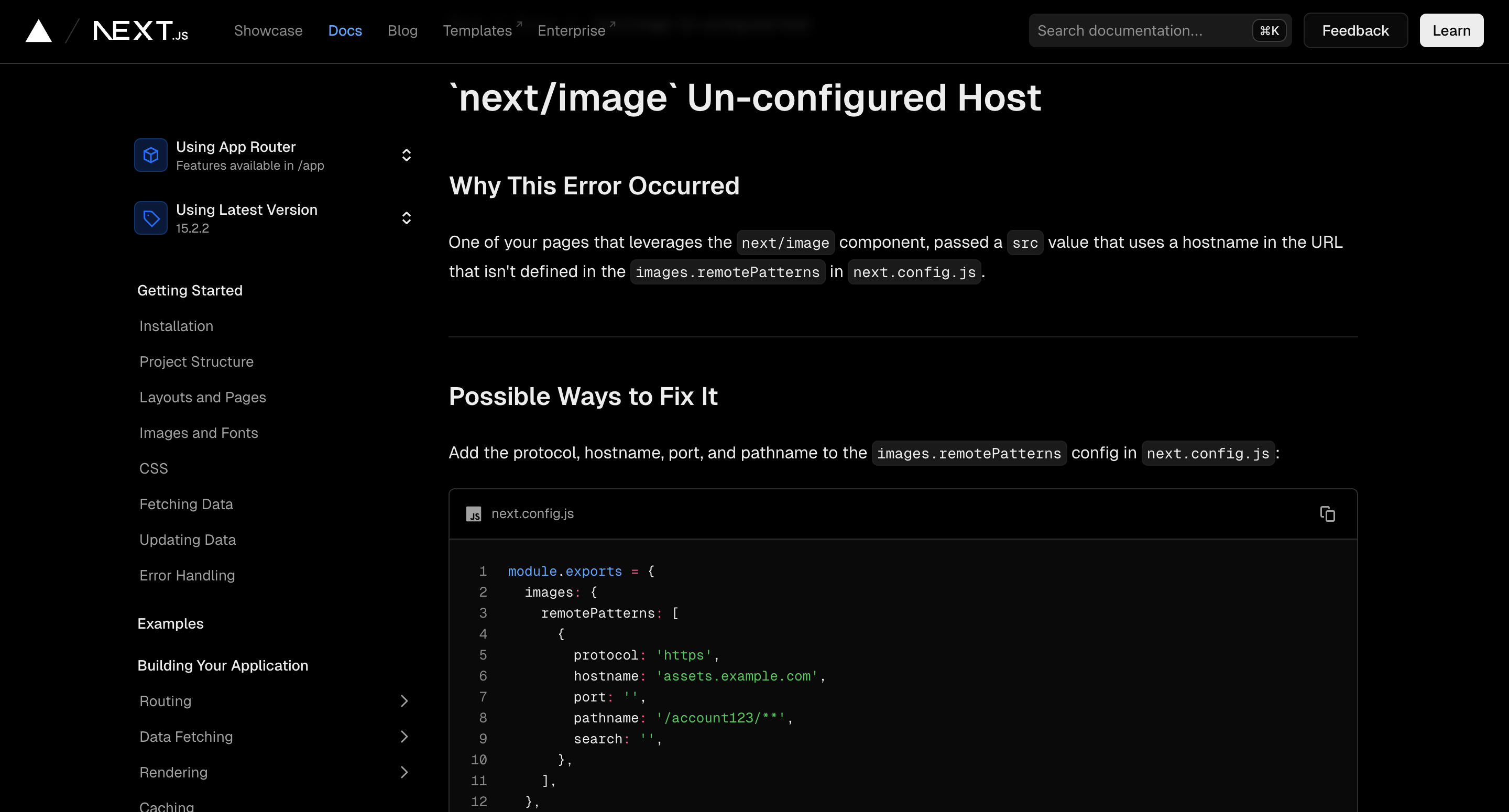Screen dimensions: 1509x812
Task: Open the Installation sidebar link
Action: pos(177,326)
